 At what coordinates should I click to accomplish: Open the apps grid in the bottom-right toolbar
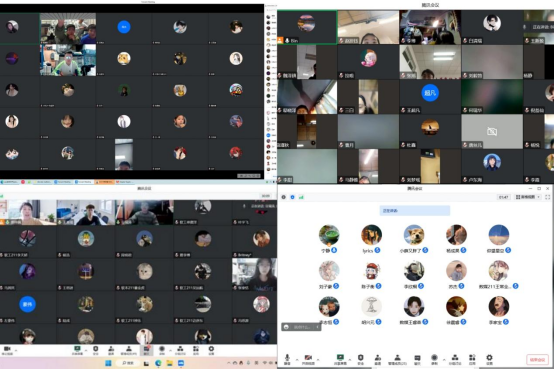pyautogui.click(x=472, y=359)
